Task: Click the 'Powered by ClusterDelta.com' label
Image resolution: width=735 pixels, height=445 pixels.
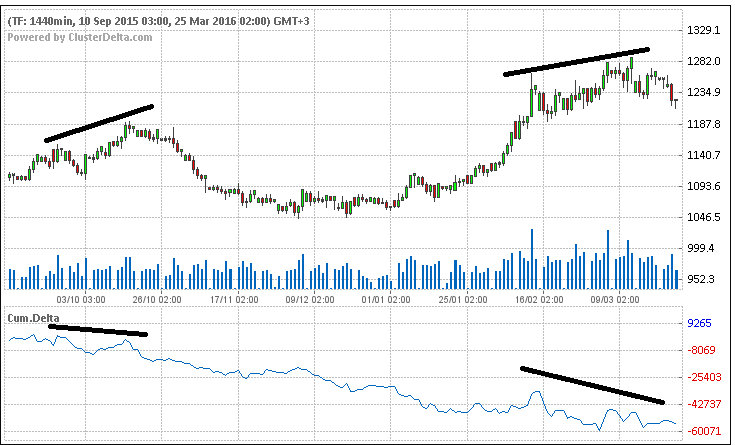Action: (x=80, y=38)
